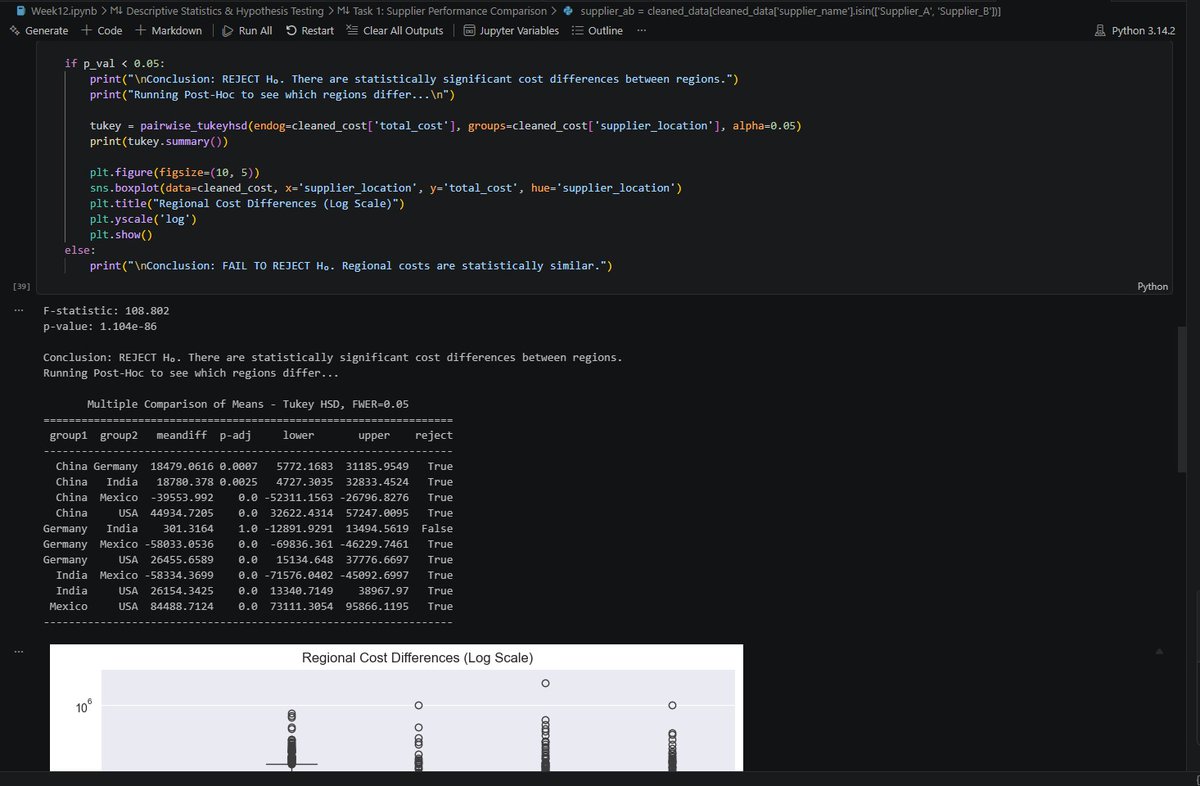Click the China USA meandiff 44934.7205

(181, 513)
